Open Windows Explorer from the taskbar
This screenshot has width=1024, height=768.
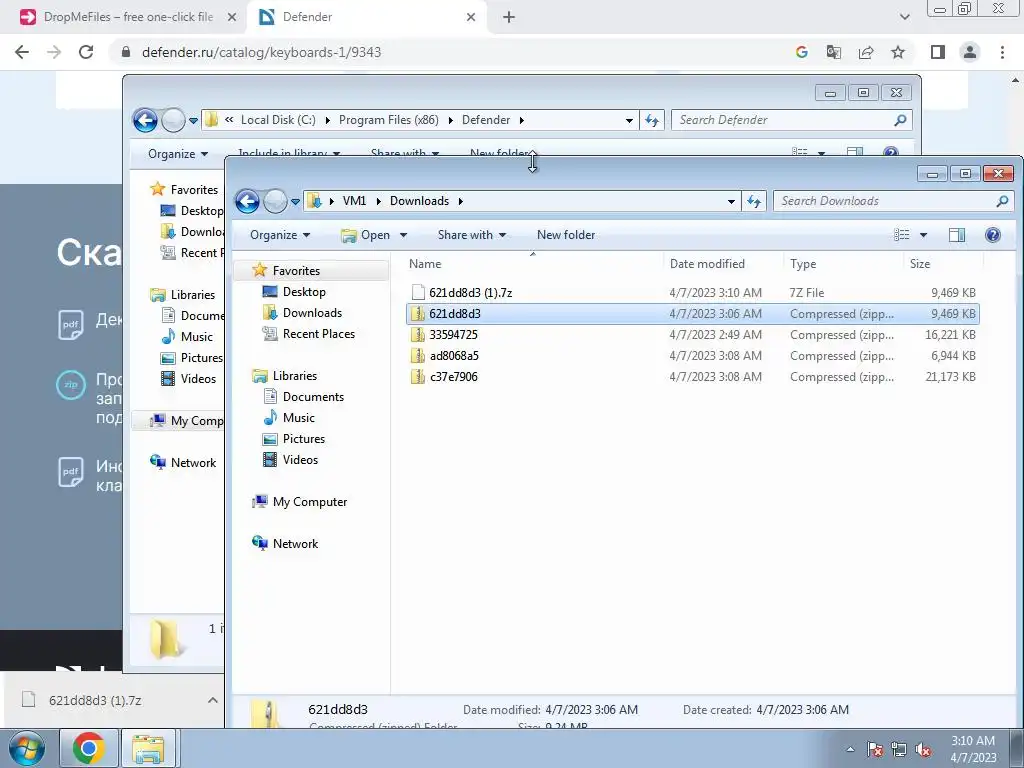[x=148, y=748]
